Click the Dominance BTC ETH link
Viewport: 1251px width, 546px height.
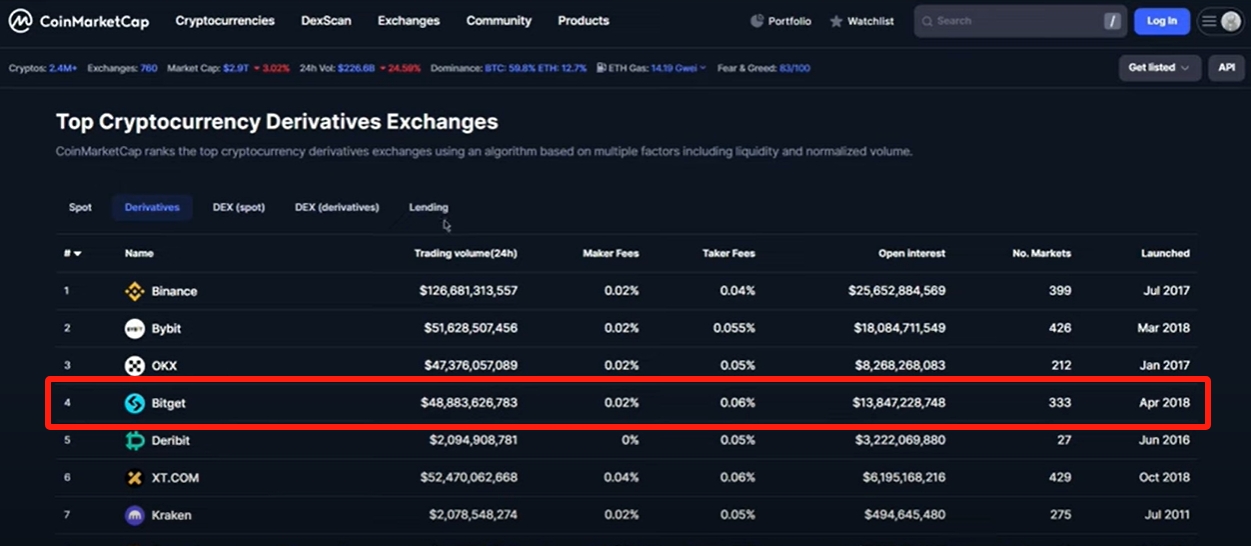(508, 68)
